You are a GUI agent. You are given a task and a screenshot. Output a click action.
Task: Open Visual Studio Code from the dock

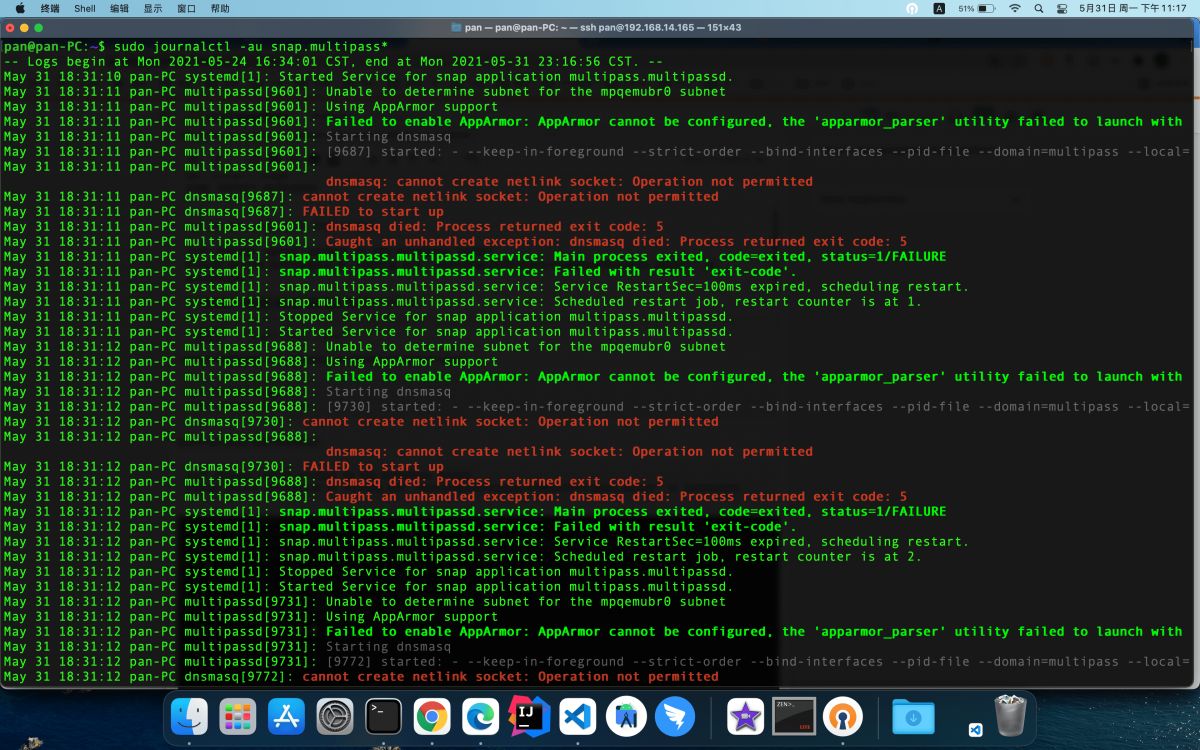point(578,716)
